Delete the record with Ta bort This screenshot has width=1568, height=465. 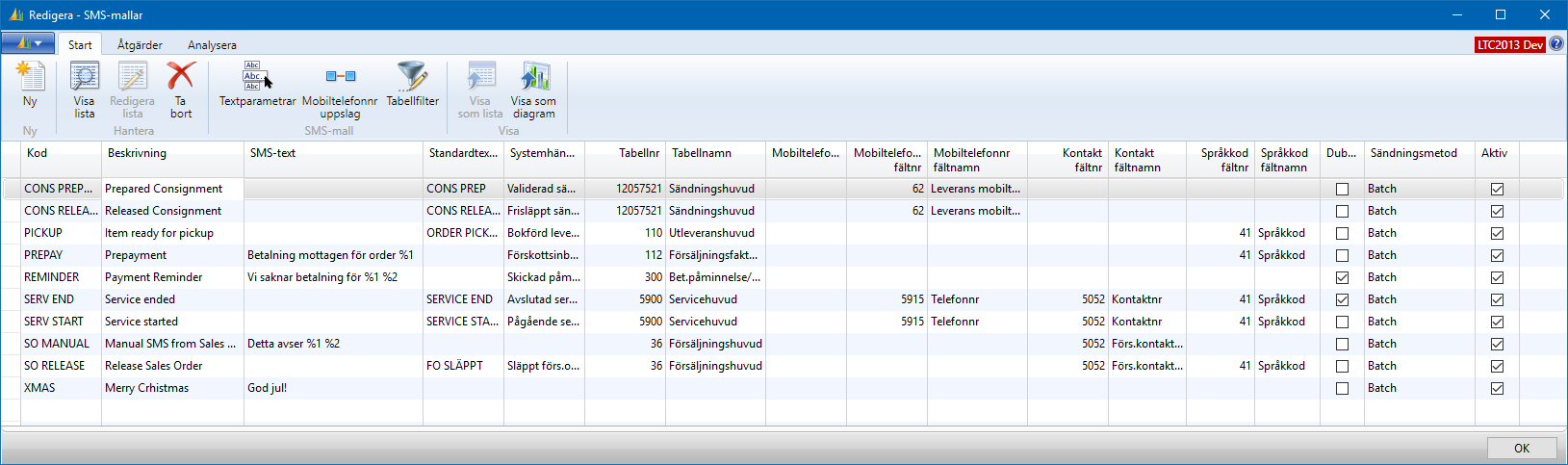point(181,90)
